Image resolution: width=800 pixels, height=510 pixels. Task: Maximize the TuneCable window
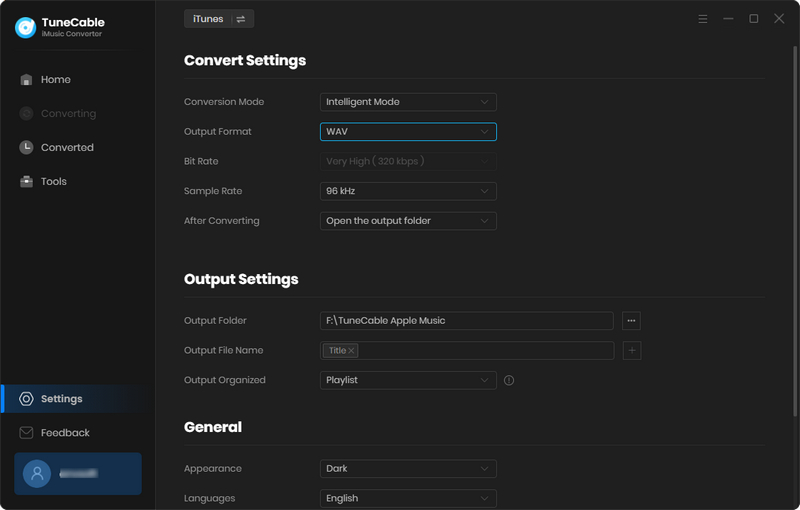(754, 19)
